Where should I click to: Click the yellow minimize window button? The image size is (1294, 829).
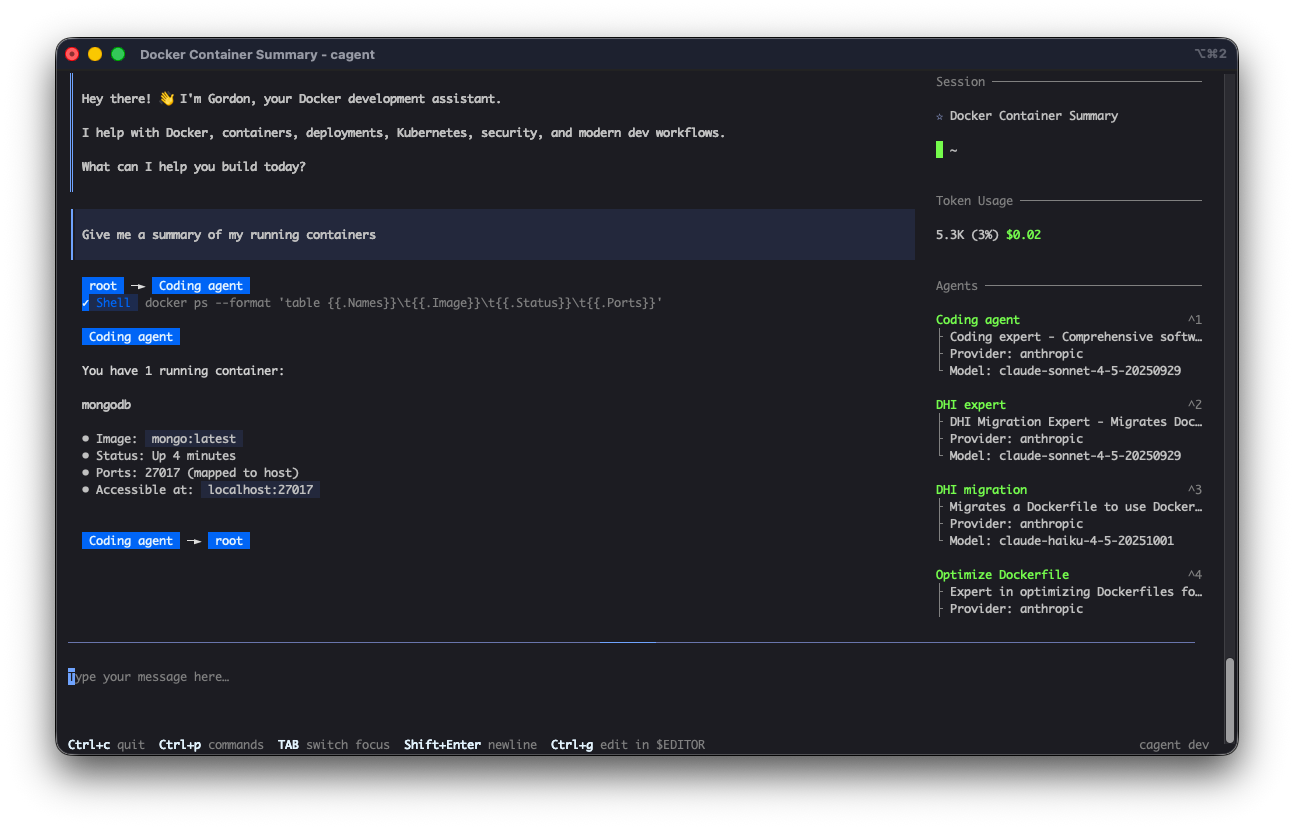tap(95, 54)
